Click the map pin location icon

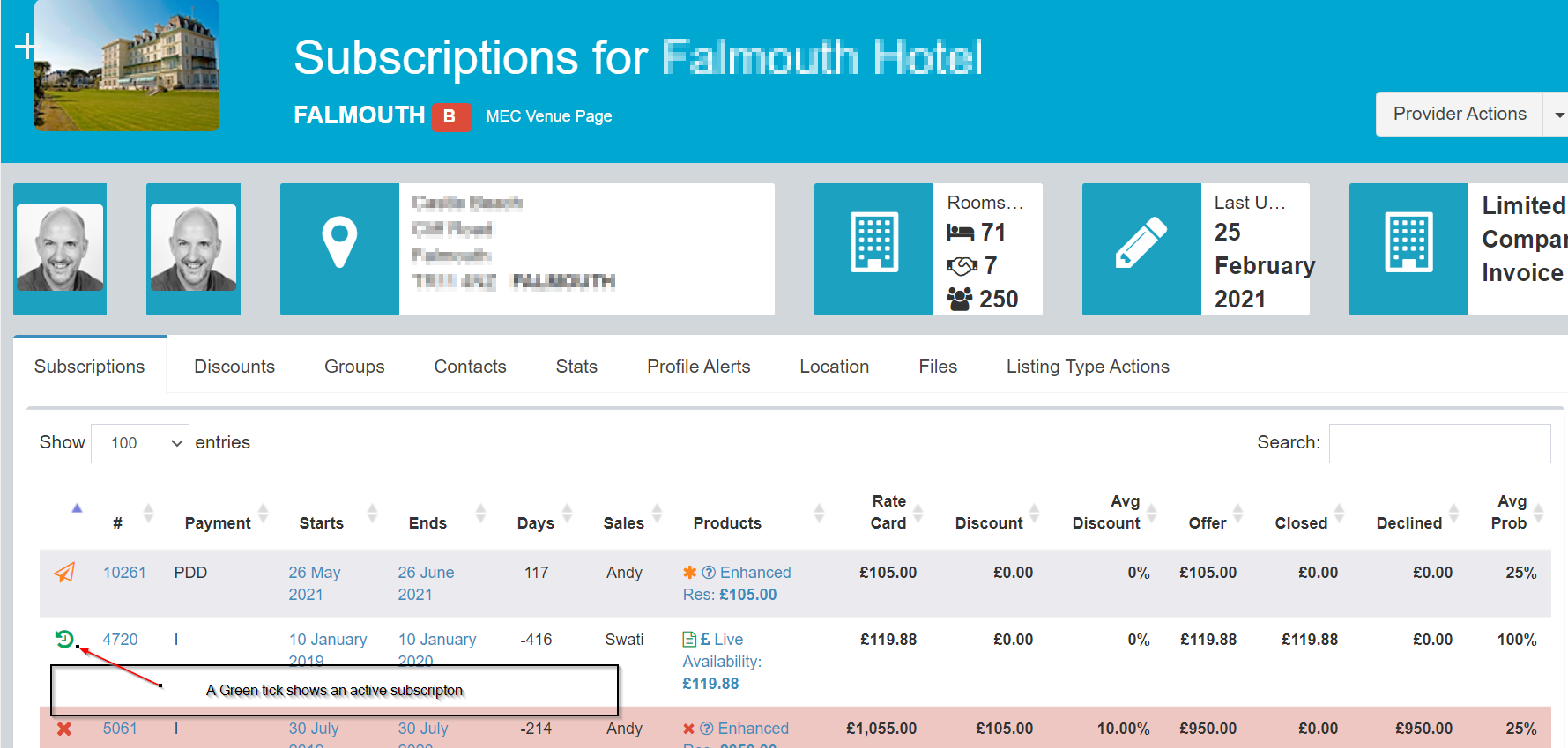[339, 242]
